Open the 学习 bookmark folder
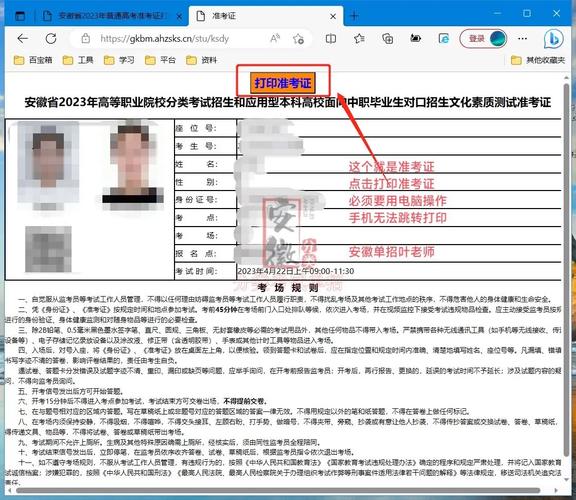Image resolution: width=576 pixels, height=500 pixels. click(x=119, y=60)
